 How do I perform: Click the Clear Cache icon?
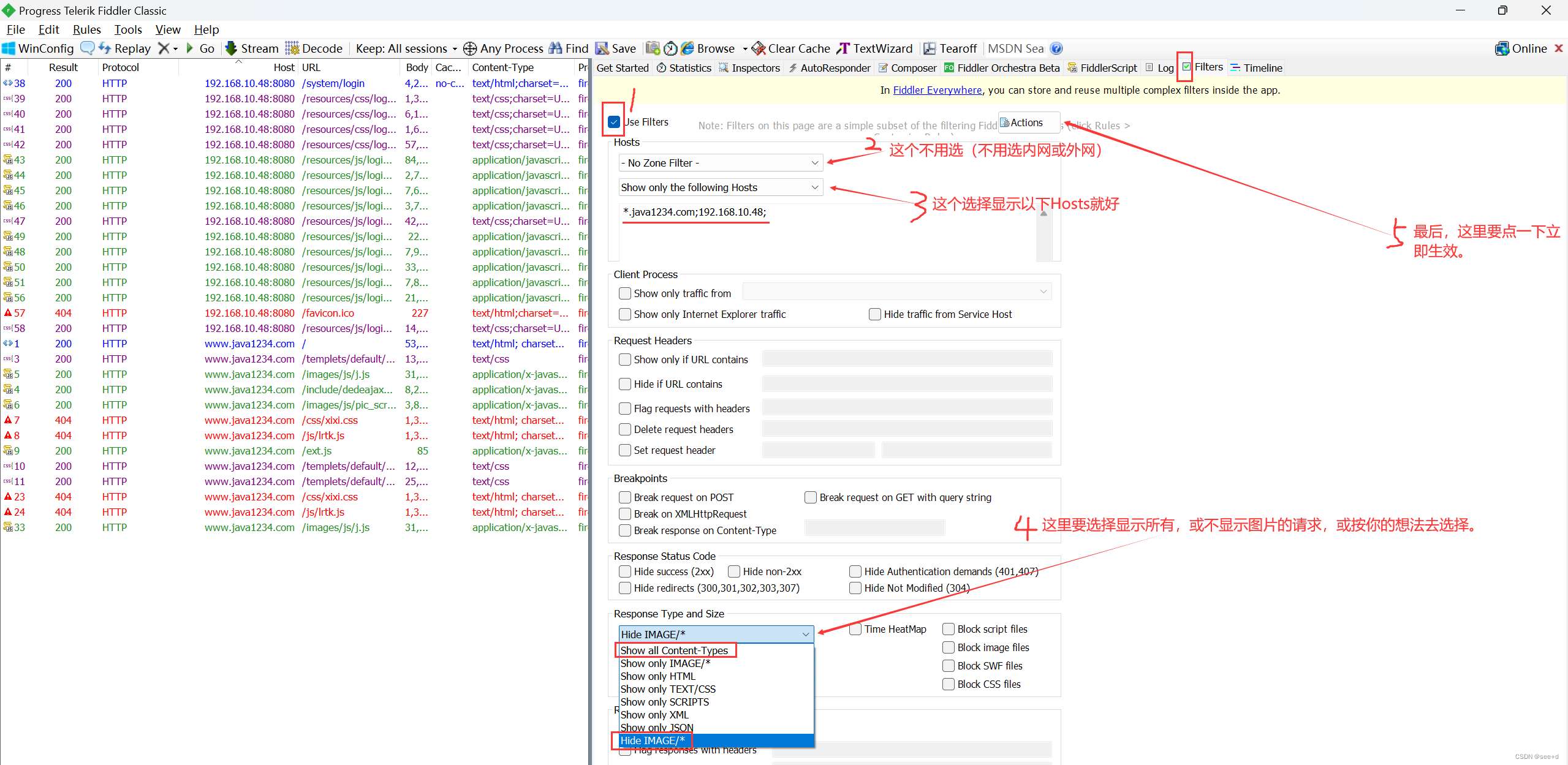[759, 48]
